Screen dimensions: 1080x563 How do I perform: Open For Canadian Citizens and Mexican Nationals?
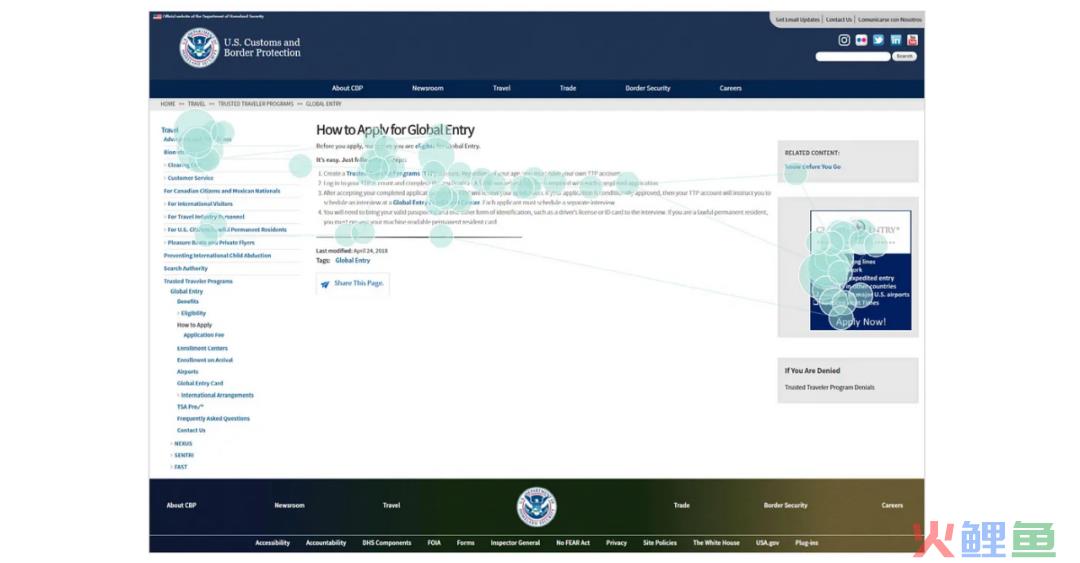[222, 191]
